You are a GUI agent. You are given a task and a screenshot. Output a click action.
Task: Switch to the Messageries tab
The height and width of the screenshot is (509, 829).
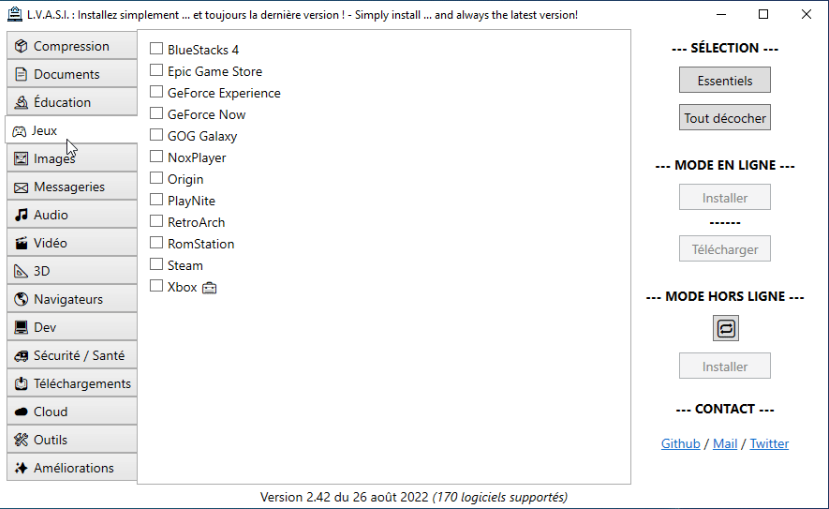(x=72, y=187)
